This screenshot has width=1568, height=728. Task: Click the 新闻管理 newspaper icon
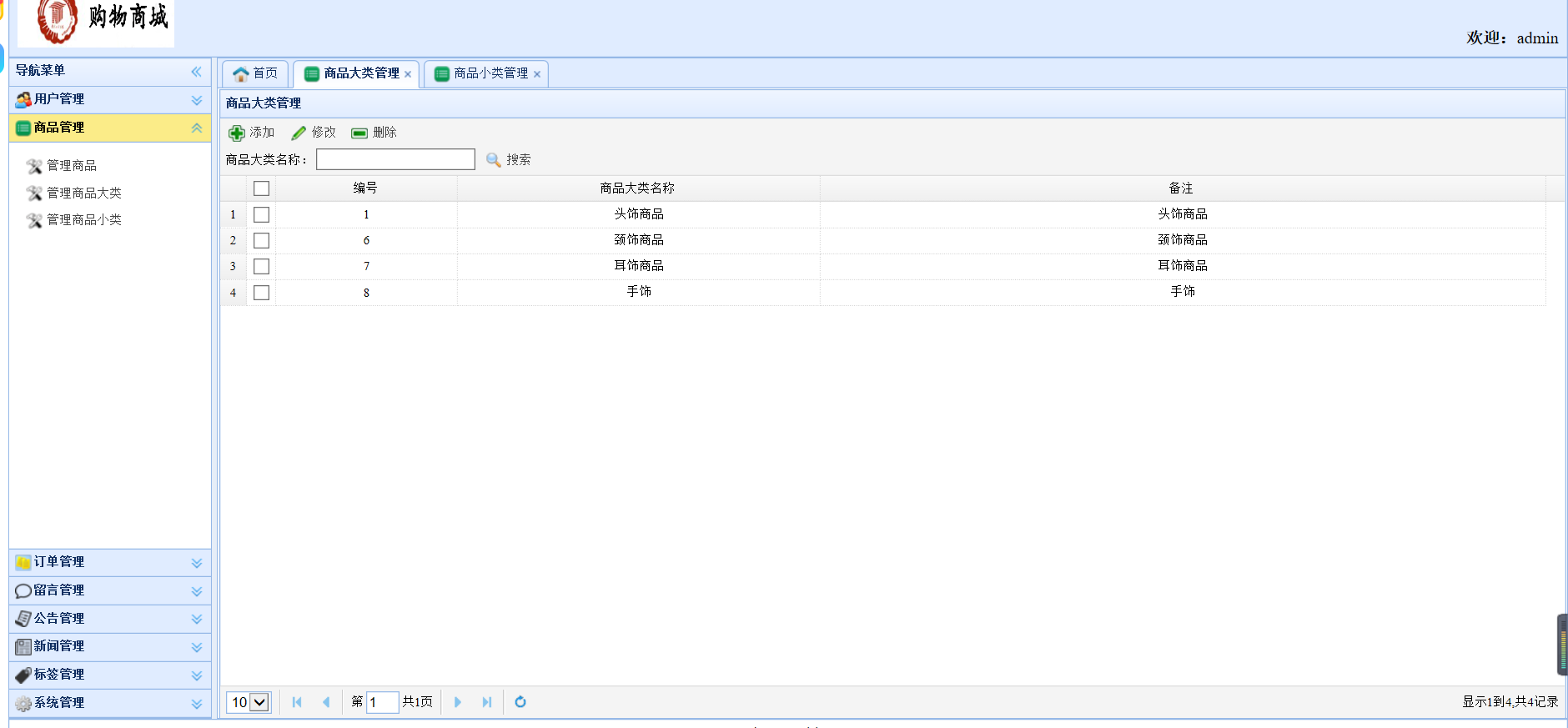[23, 646]
